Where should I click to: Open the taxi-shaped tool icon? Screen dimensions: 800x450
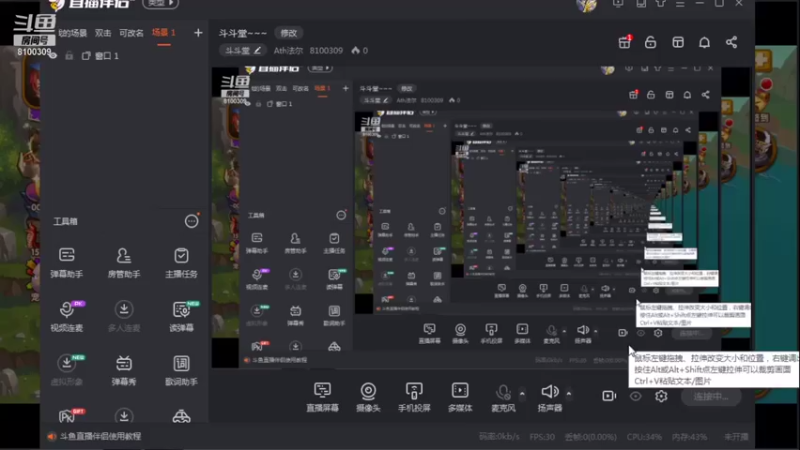click(181, 416)
